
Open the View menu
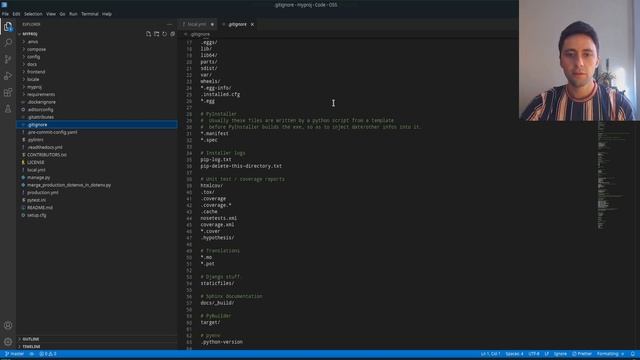(51, 14)
